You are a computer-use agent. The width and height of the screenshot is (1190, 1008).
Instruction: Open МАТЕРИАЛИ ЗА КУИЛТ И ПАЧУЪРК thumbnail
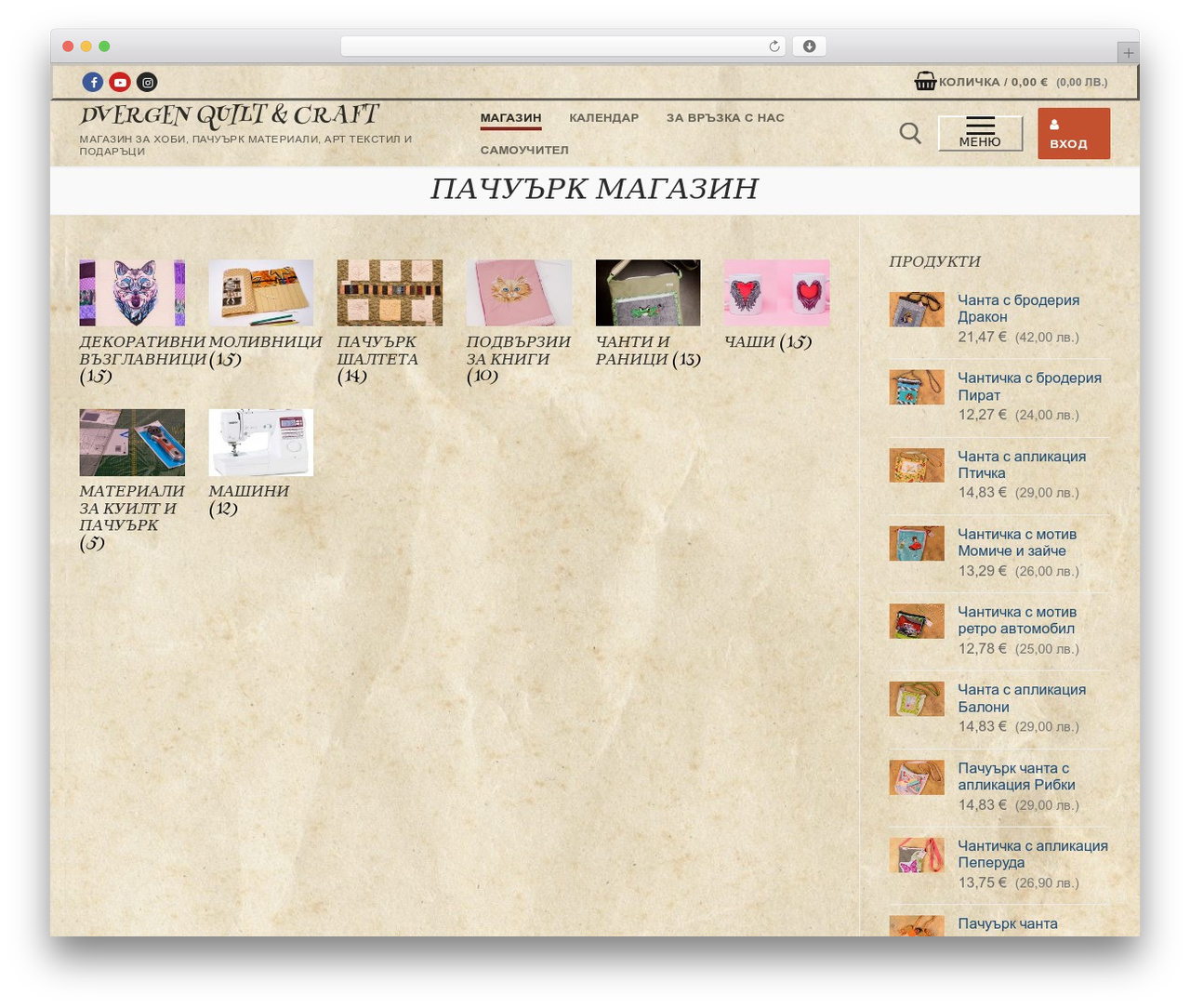click(132, 443)
